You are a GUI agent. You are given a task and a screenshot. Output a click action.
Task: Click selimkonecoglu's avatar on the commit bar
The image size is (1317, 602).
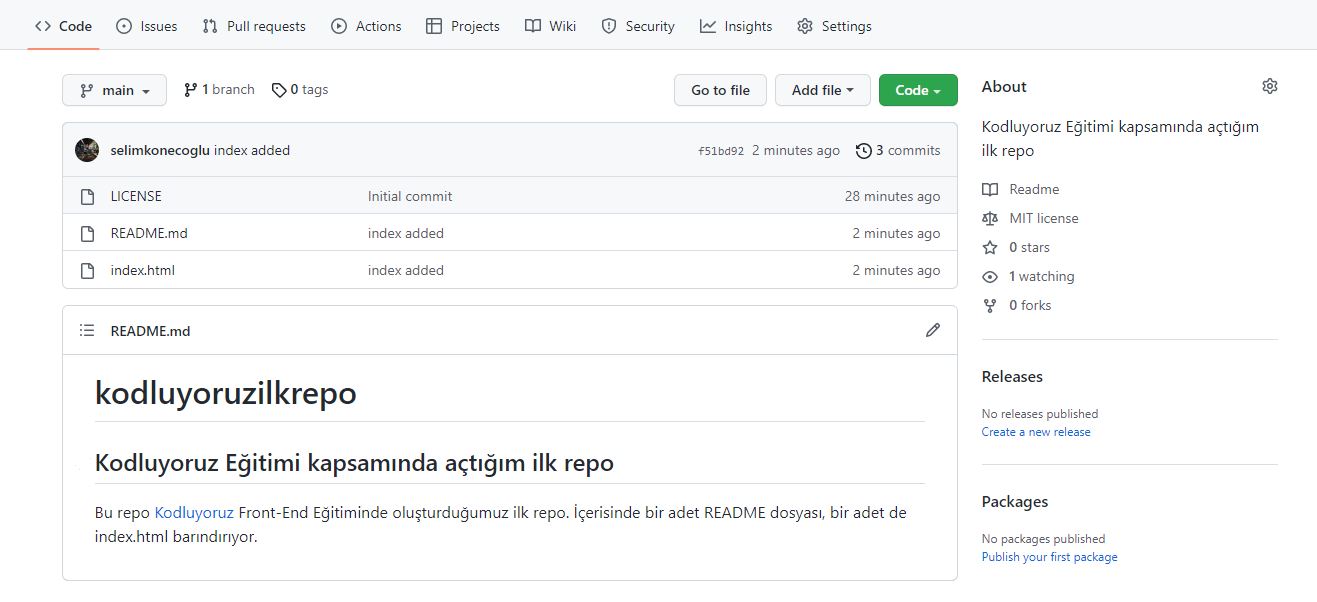pos(87,149)
